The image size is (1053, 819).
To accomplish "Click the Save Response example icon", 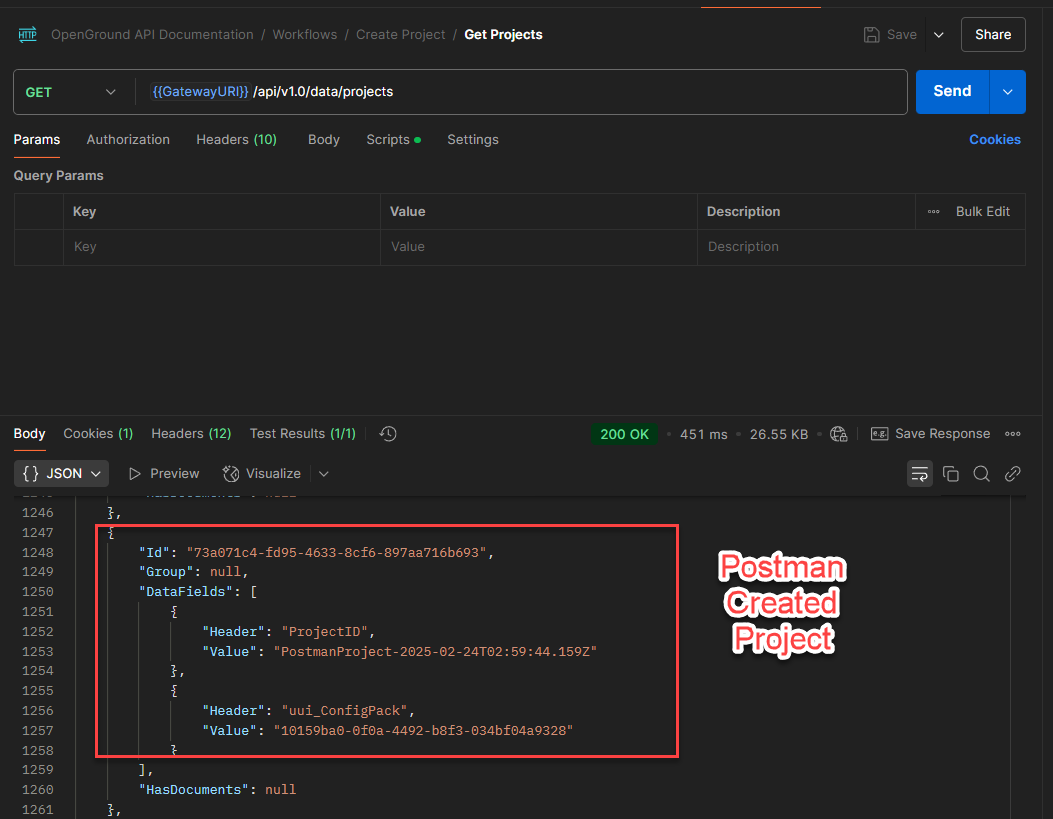I will 879,434.
